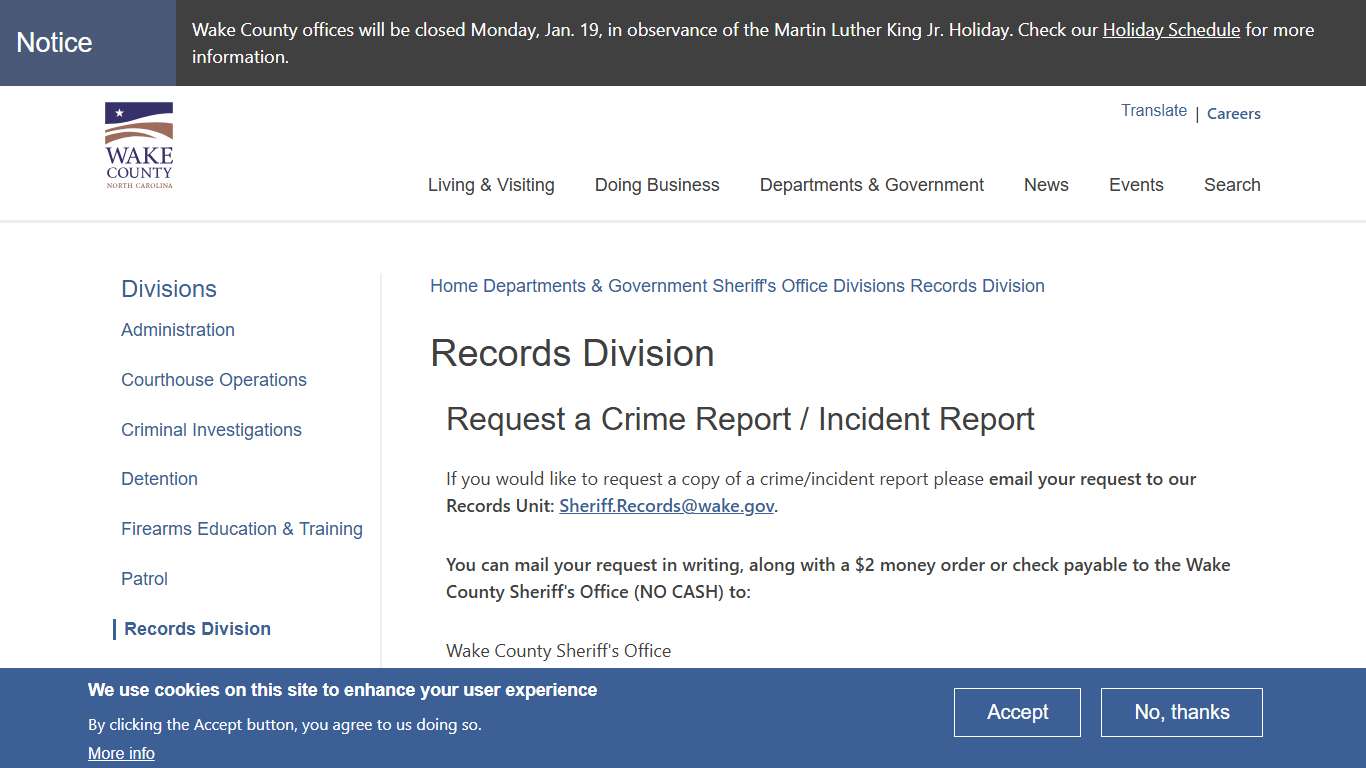1366x768 pixels.
Task: Open the Search function
Action: coord(1231,185)
